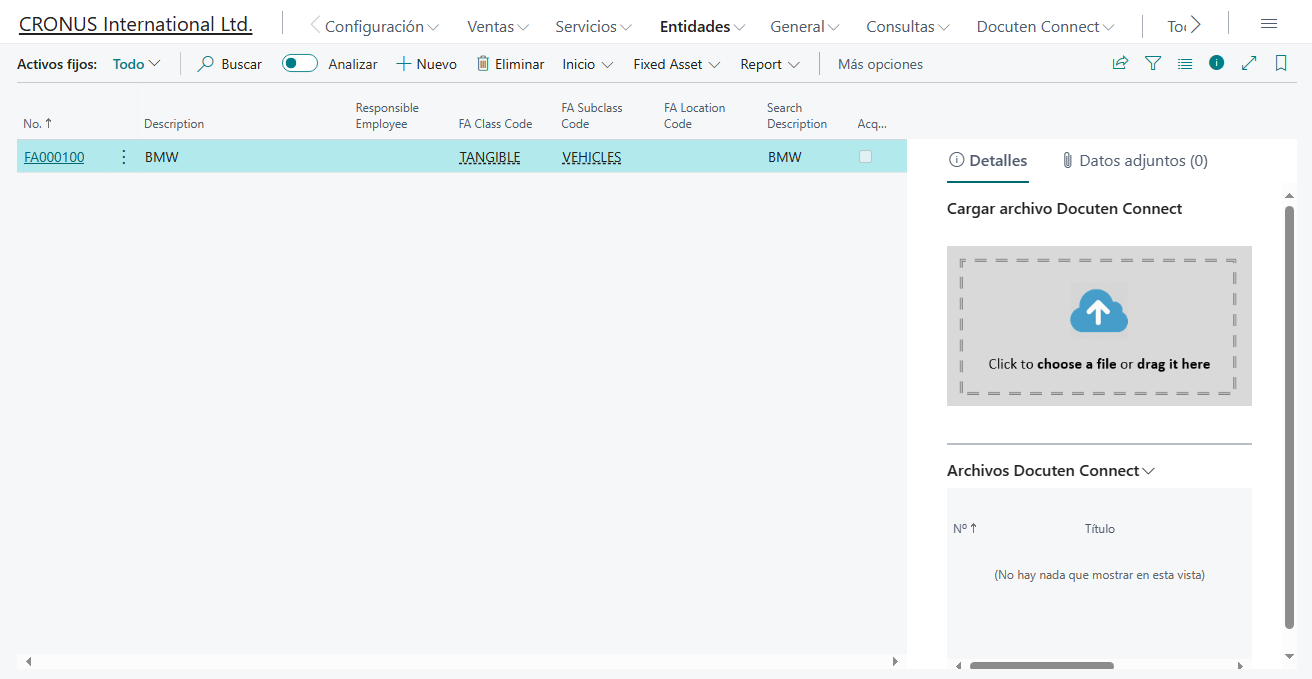Viewport: 1312px width, 679px height.
Task: Toggle the information FactBox icon
Action: click(x=1216, y=63)
